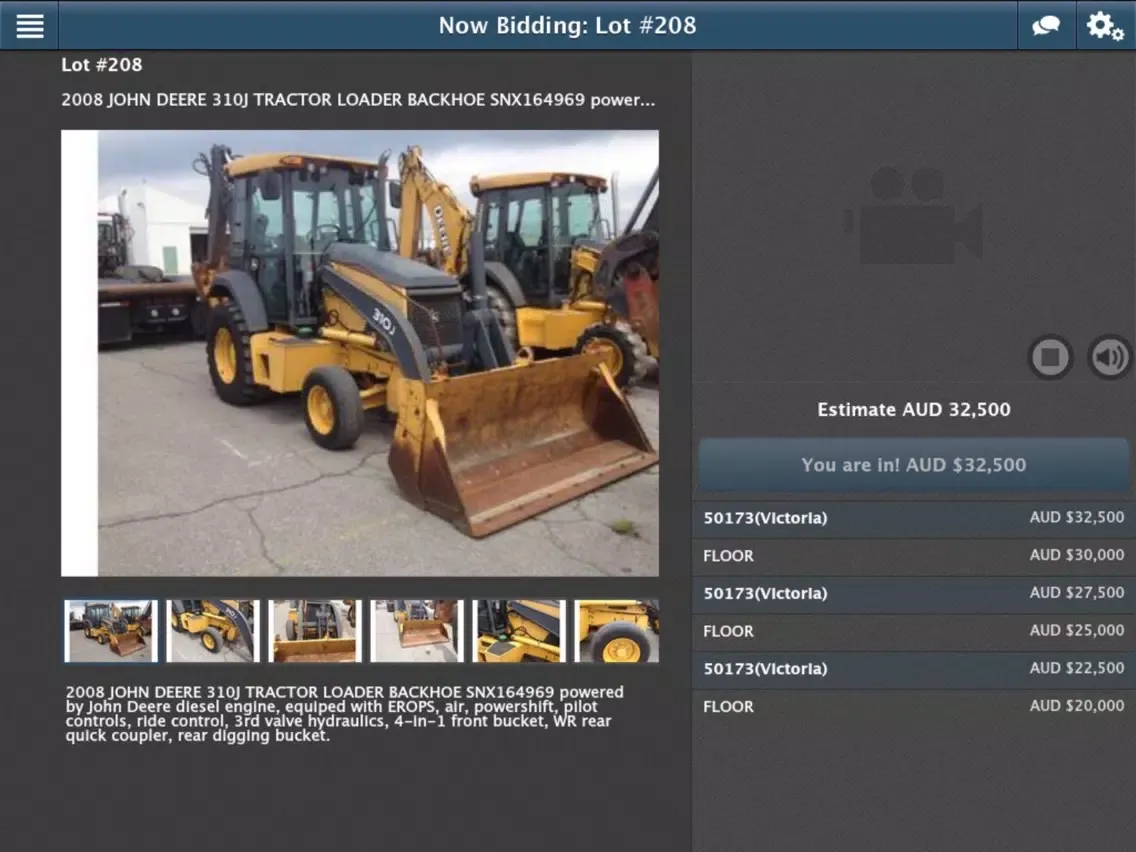Click the truncated lot title text
The width and height of the screenshot is (1136, 852).
tap(358, 100)
